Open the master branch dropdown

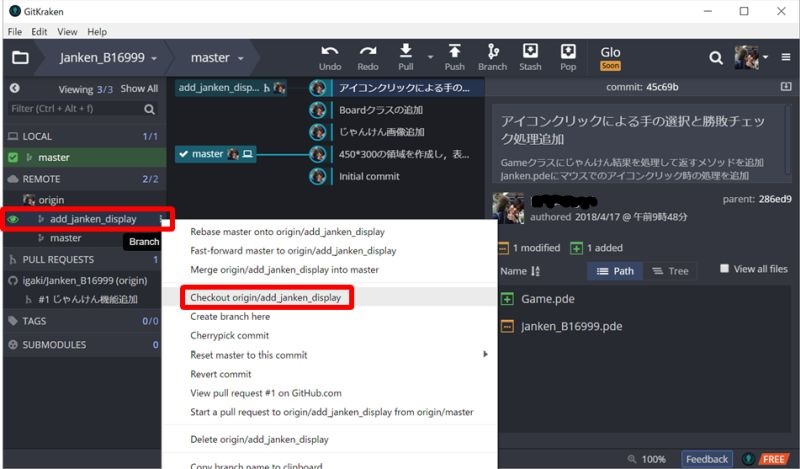tap(217, 58)
